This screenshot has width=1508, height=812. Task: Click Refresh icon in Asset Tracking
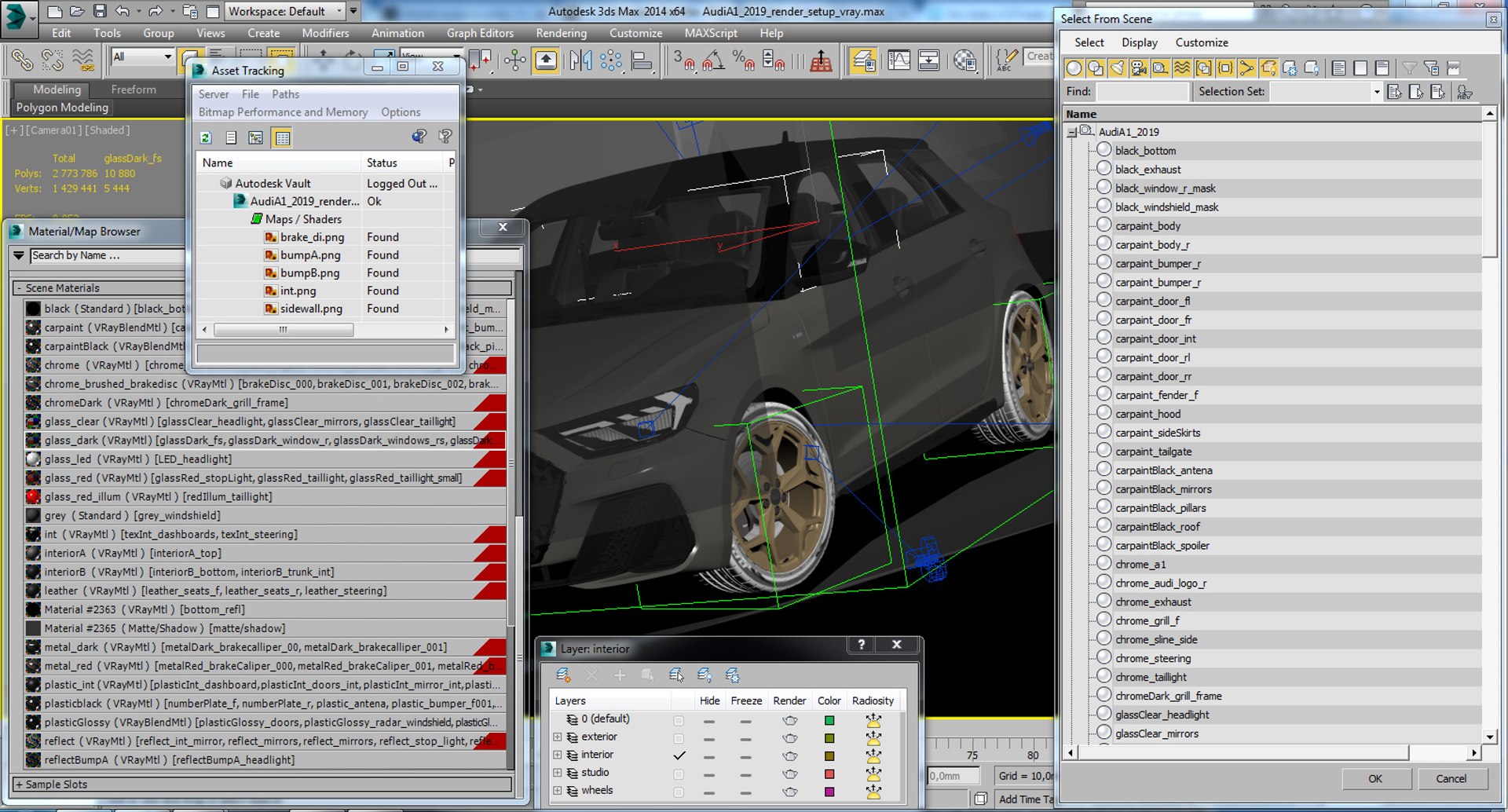pyautogui.click(x=206, y=138)
